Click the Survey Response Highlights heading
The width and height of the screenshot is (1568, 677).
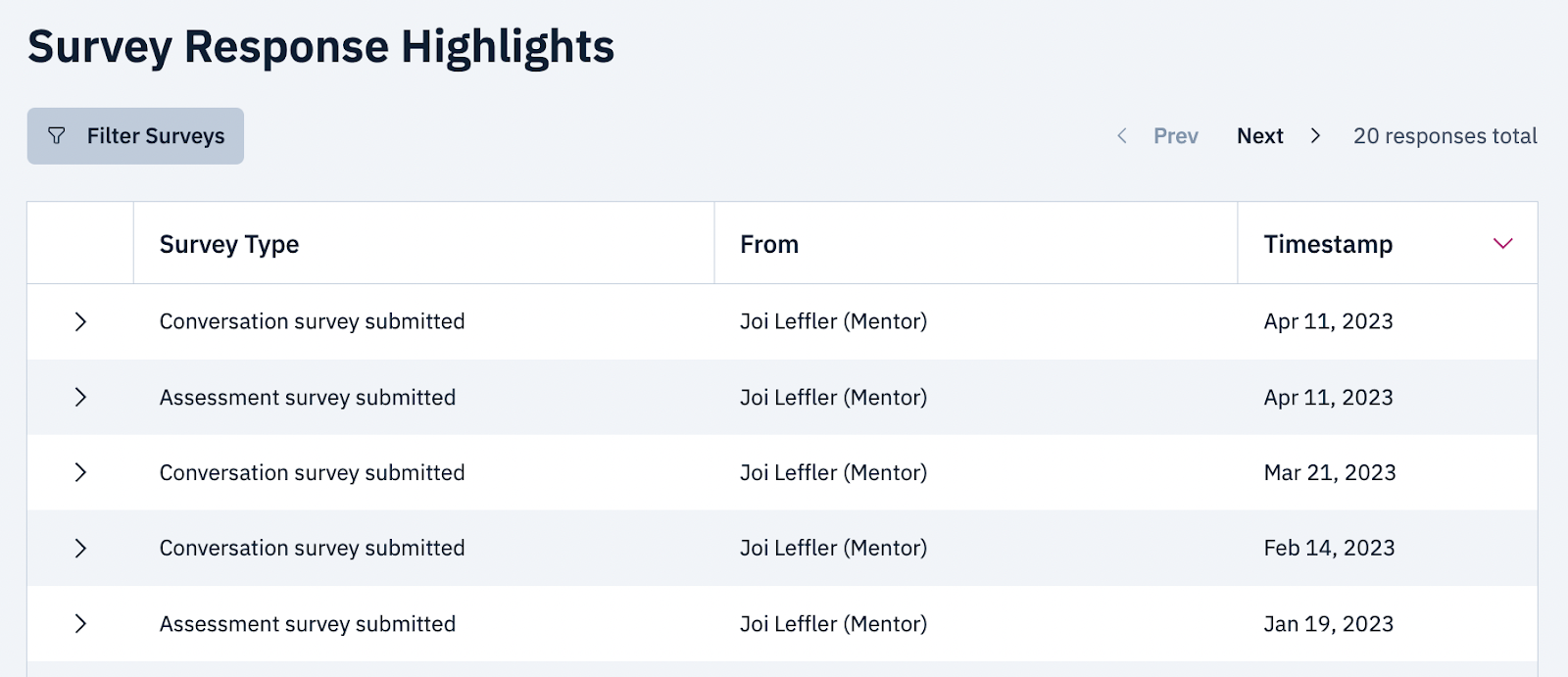click(x=320, y=47)
